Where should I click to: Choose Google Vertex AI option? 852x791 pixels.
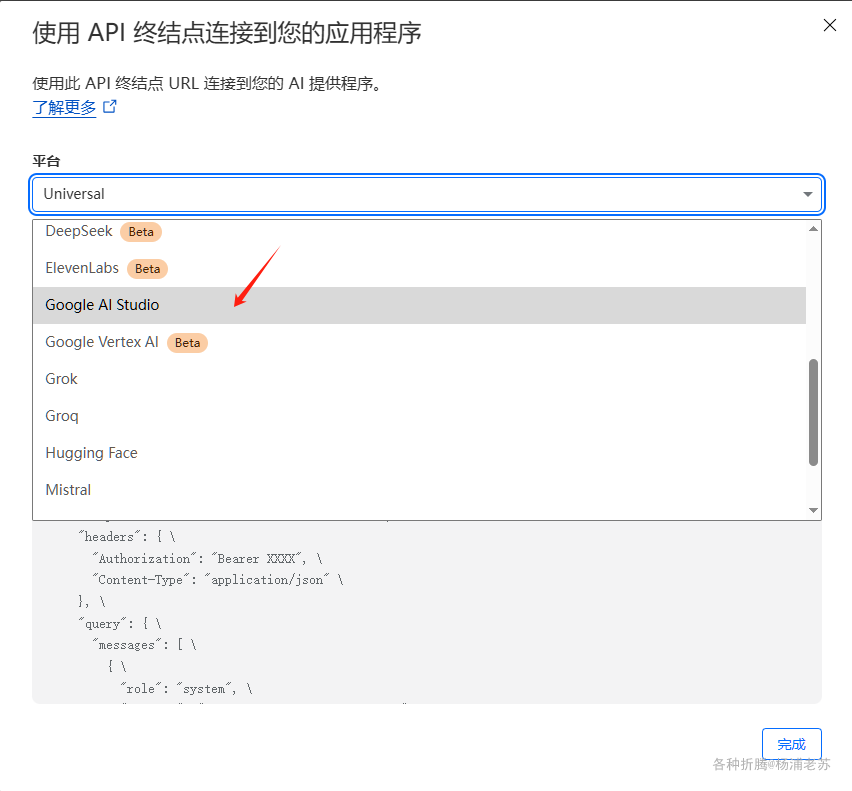click(419, 342)
